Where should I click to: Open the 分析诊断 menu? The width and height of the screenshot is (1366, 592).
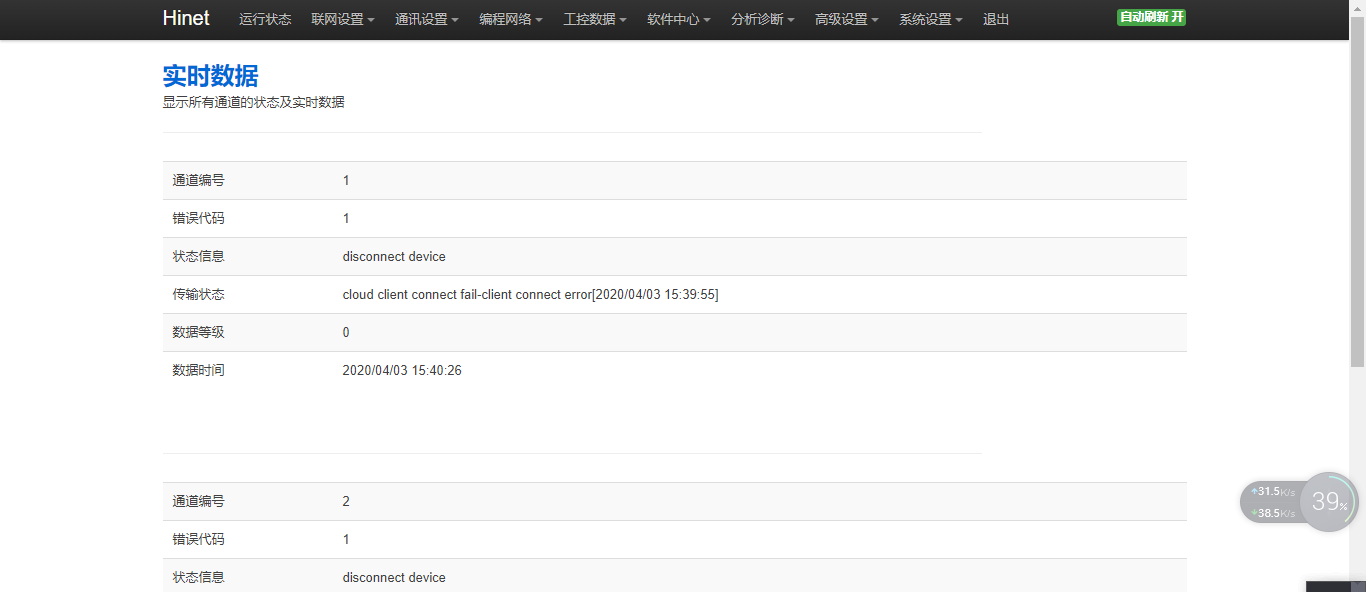pyautogui.click(x=763, y=19)
